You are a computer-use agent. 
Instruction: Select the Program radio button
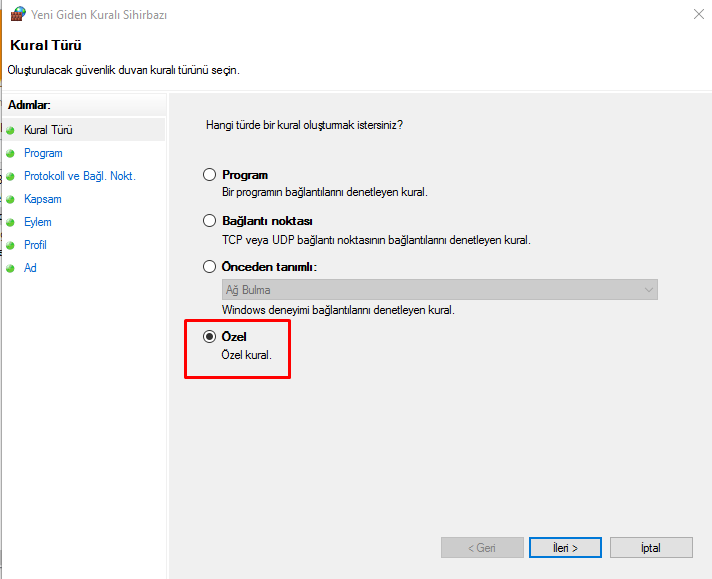pos(210,175)
